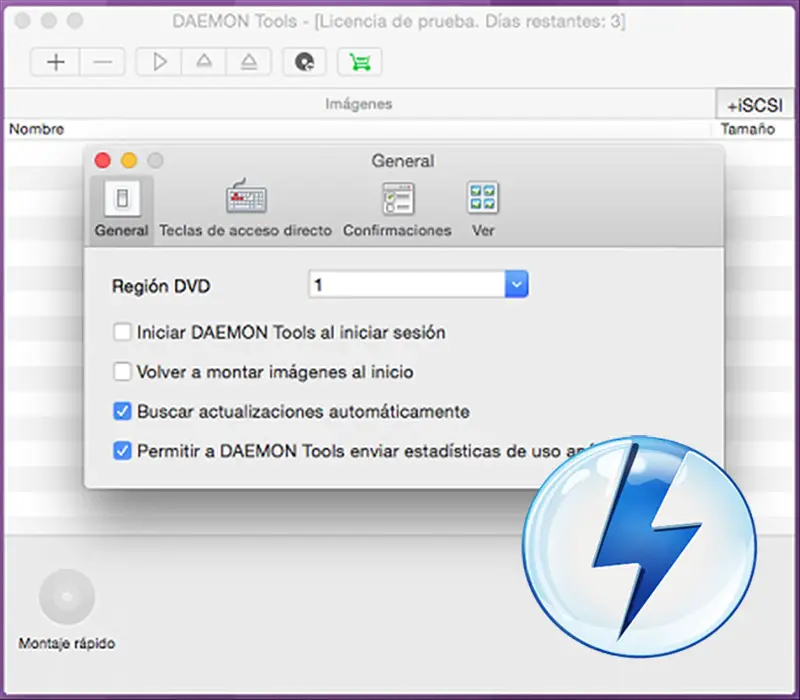Select the General preferences tab icon
Viewport: 800px width, 700px height.
(x=121, y=210)
